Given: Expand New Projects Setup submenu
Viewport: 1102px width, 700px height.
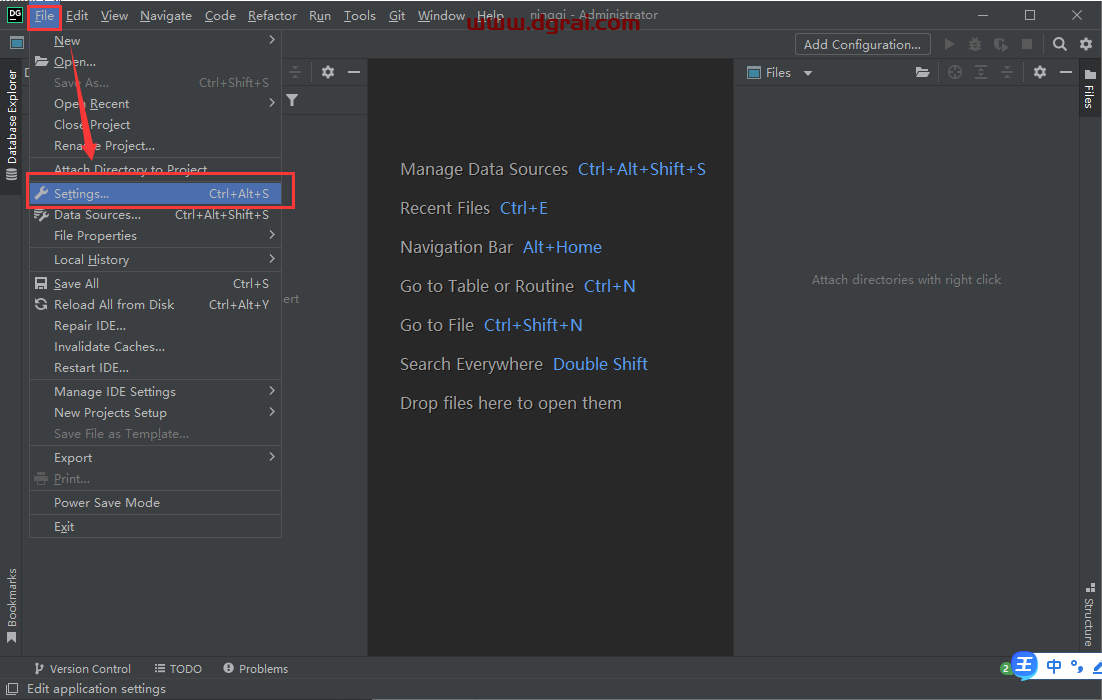Looking at the screenshot, I should point(155,413).
